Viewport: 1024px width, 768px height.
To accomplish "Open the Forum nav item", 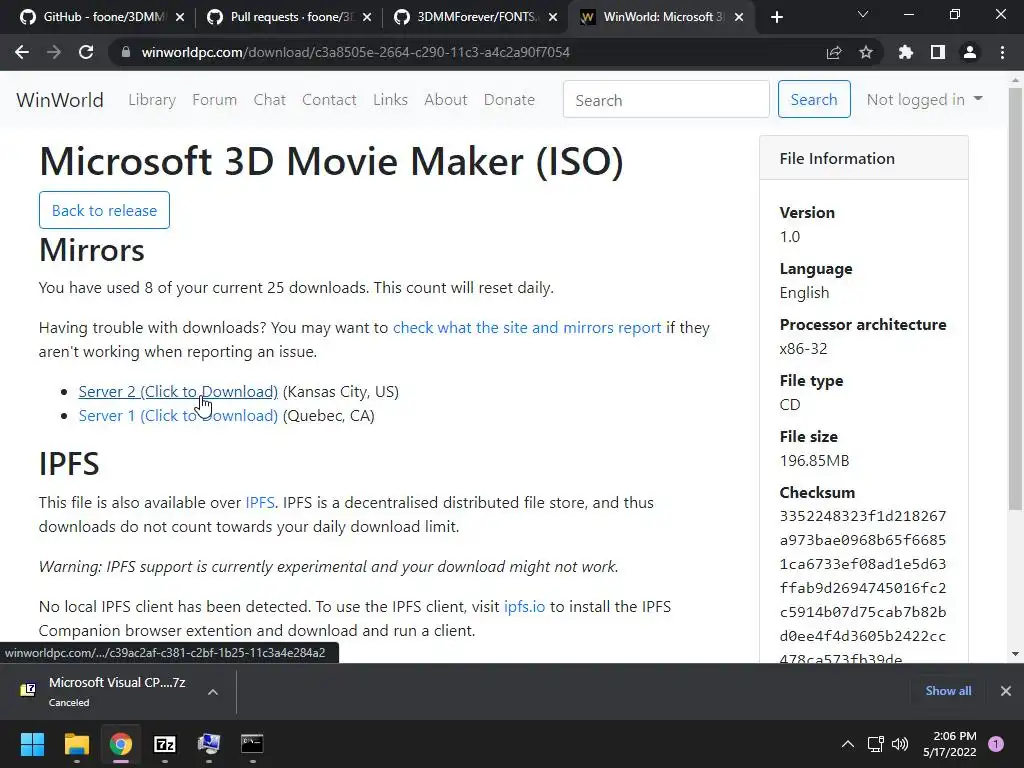I will pyautogui.click(x=214, y=100).
